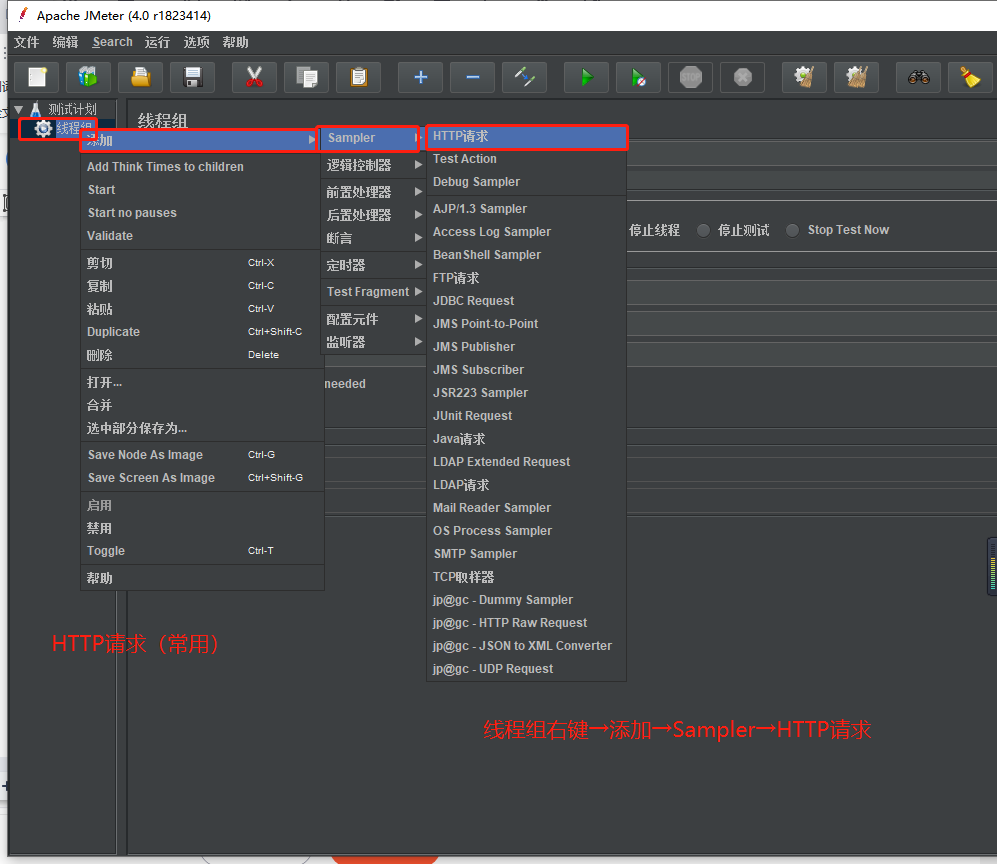The image size is (997, 864).
Task: Expand the 配置元件 submenu
Action: point(374,319)
